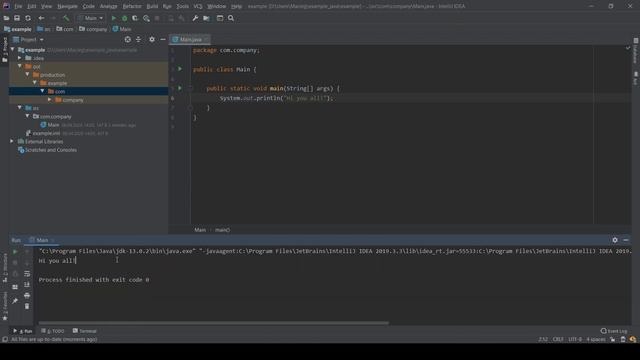Open the View menu
This screenshot has width=640, height=360.
coord(47,6)
